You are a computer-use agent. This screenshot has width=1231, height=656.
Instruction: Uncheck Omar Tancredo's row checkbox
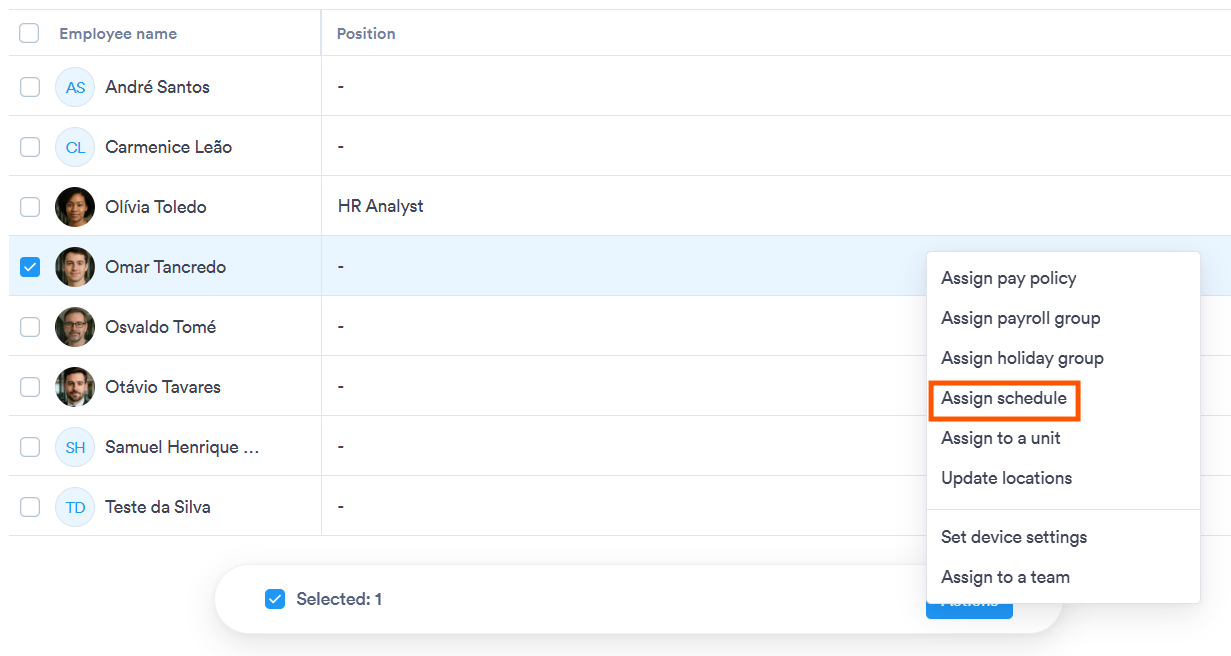pyautogui.click(x=30, y=267)
